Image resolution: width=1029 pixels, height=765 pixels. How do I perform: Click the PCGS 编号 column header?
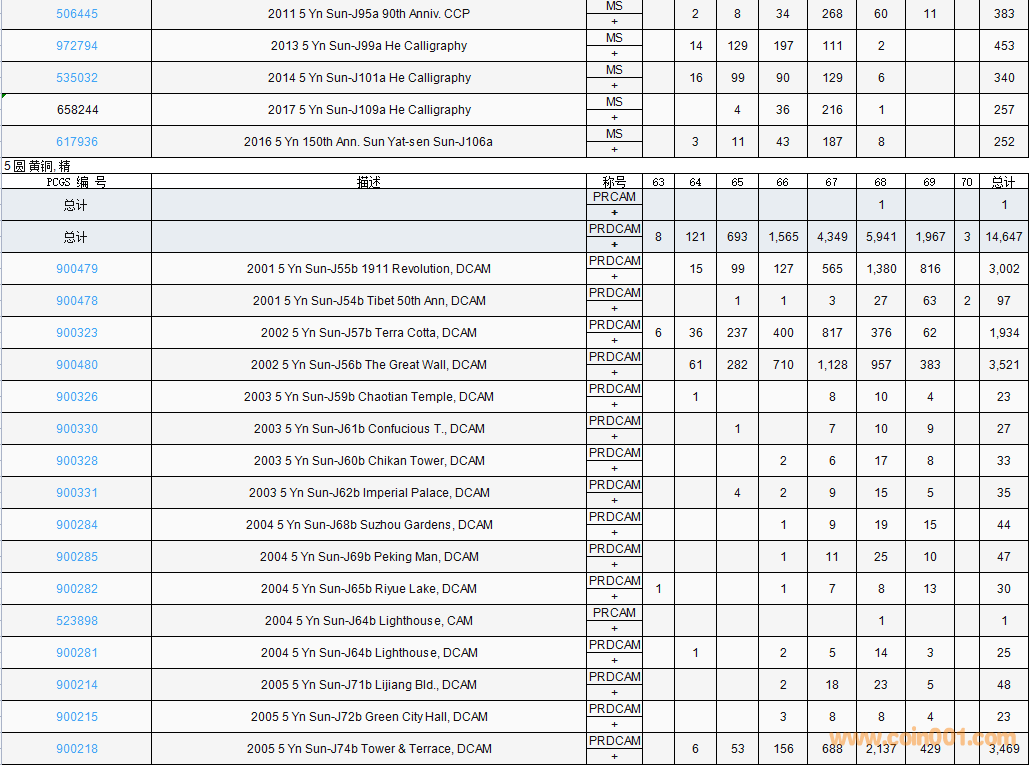pyautogui.click(x=77, y=182)
